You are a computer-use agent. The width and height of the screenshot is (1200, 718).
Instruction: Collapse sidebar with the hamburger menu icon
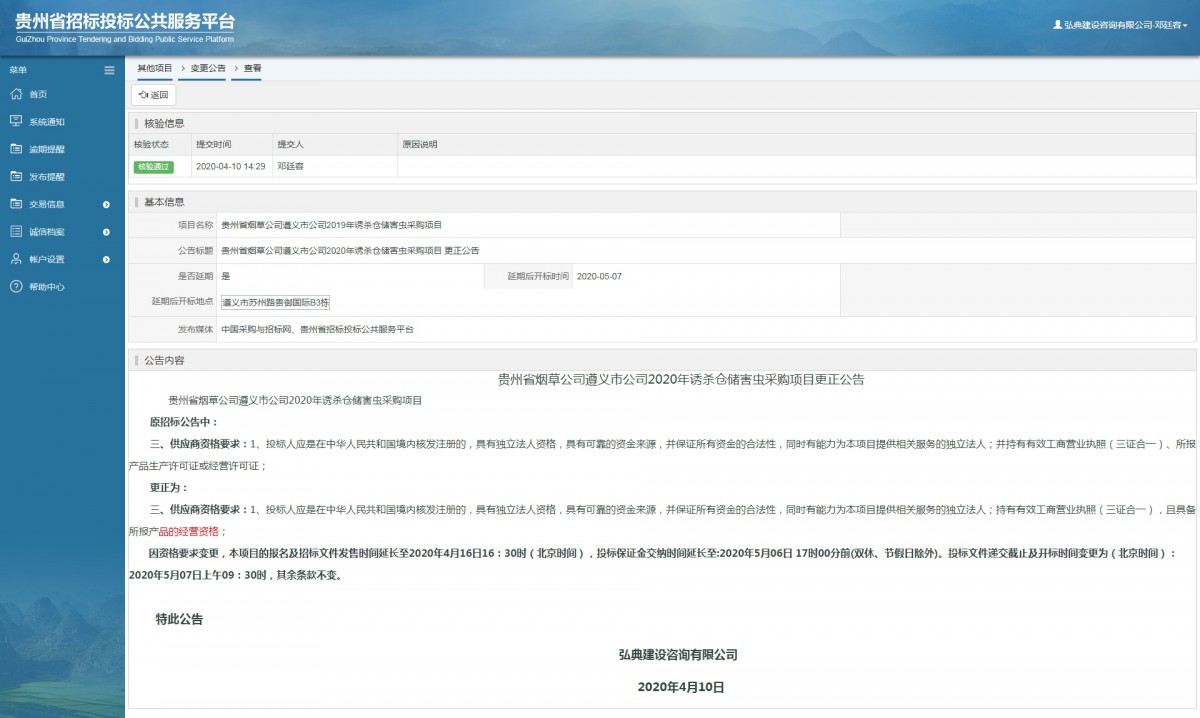click(x=109, y=70)
